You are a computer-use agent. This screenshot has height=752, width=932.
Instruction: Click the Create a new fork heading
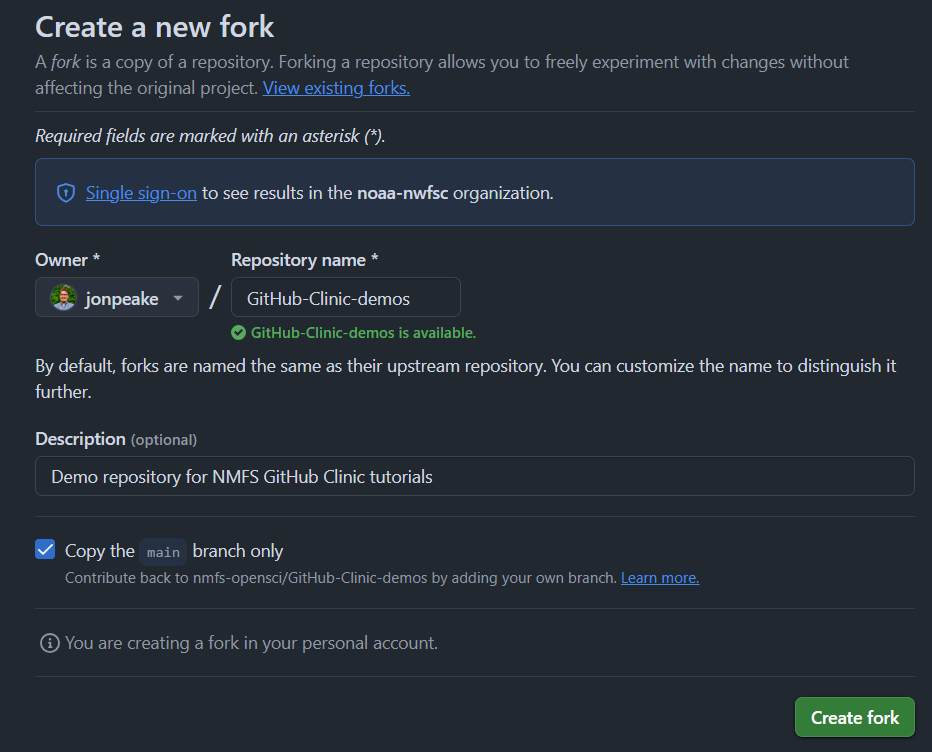pos(155,27)
